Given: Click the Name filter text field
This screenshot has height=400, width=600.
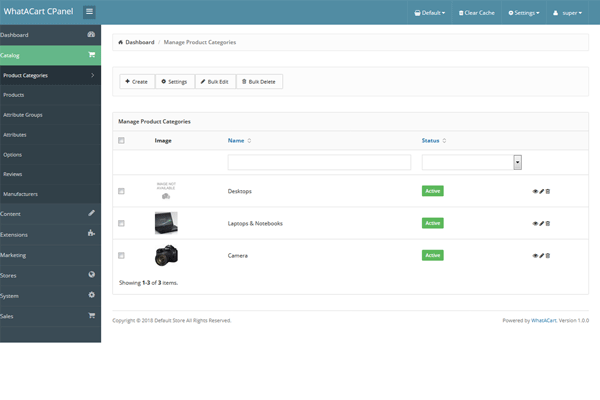Looking at the screenshot, I should point(319,162).
